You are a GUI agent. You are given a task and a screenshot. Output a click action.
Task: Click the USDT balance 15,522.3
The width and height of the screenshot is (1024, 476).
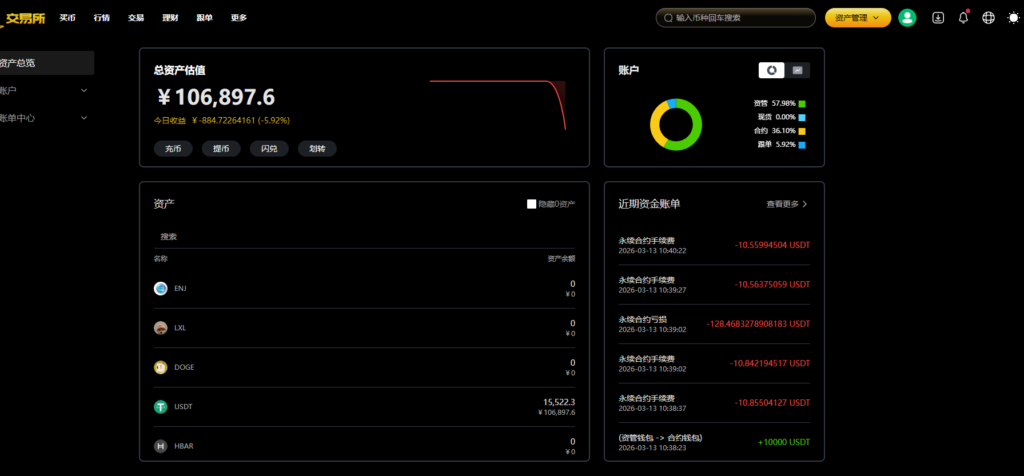pyautogui.click(x=559, y=402)
